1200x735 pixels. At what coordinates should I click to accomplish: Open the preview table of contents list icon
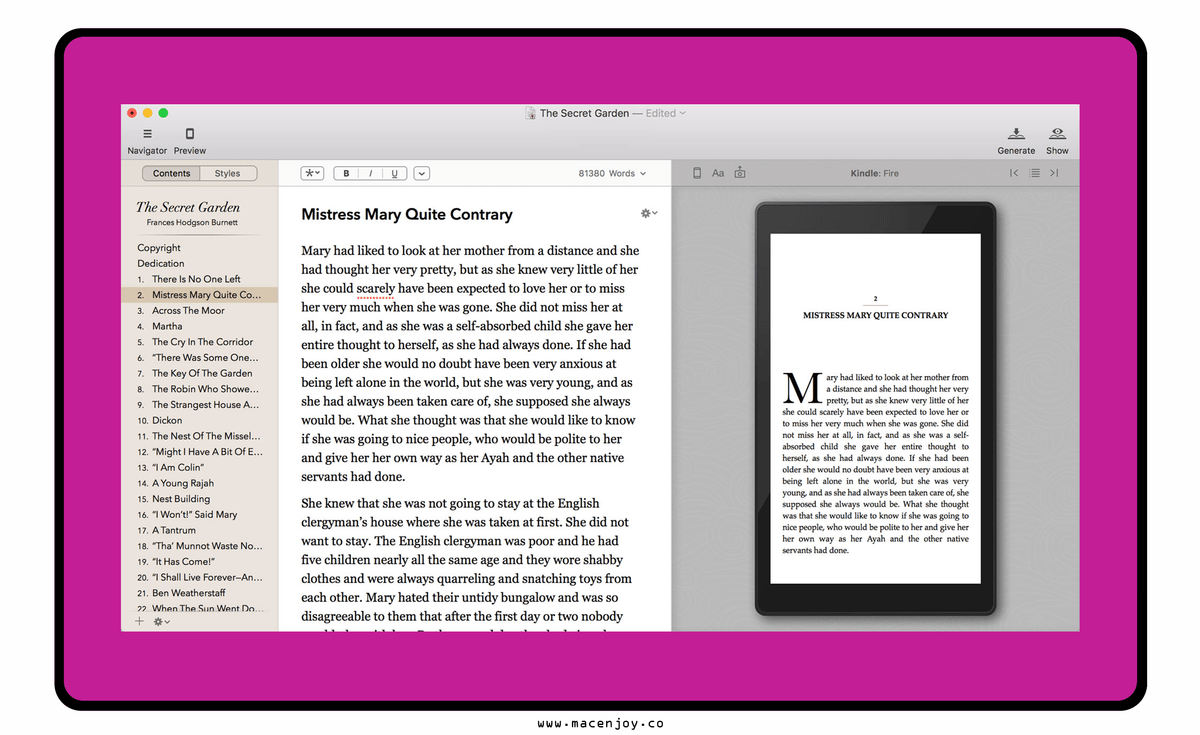pyautogui.click(x=1035, y=173)
